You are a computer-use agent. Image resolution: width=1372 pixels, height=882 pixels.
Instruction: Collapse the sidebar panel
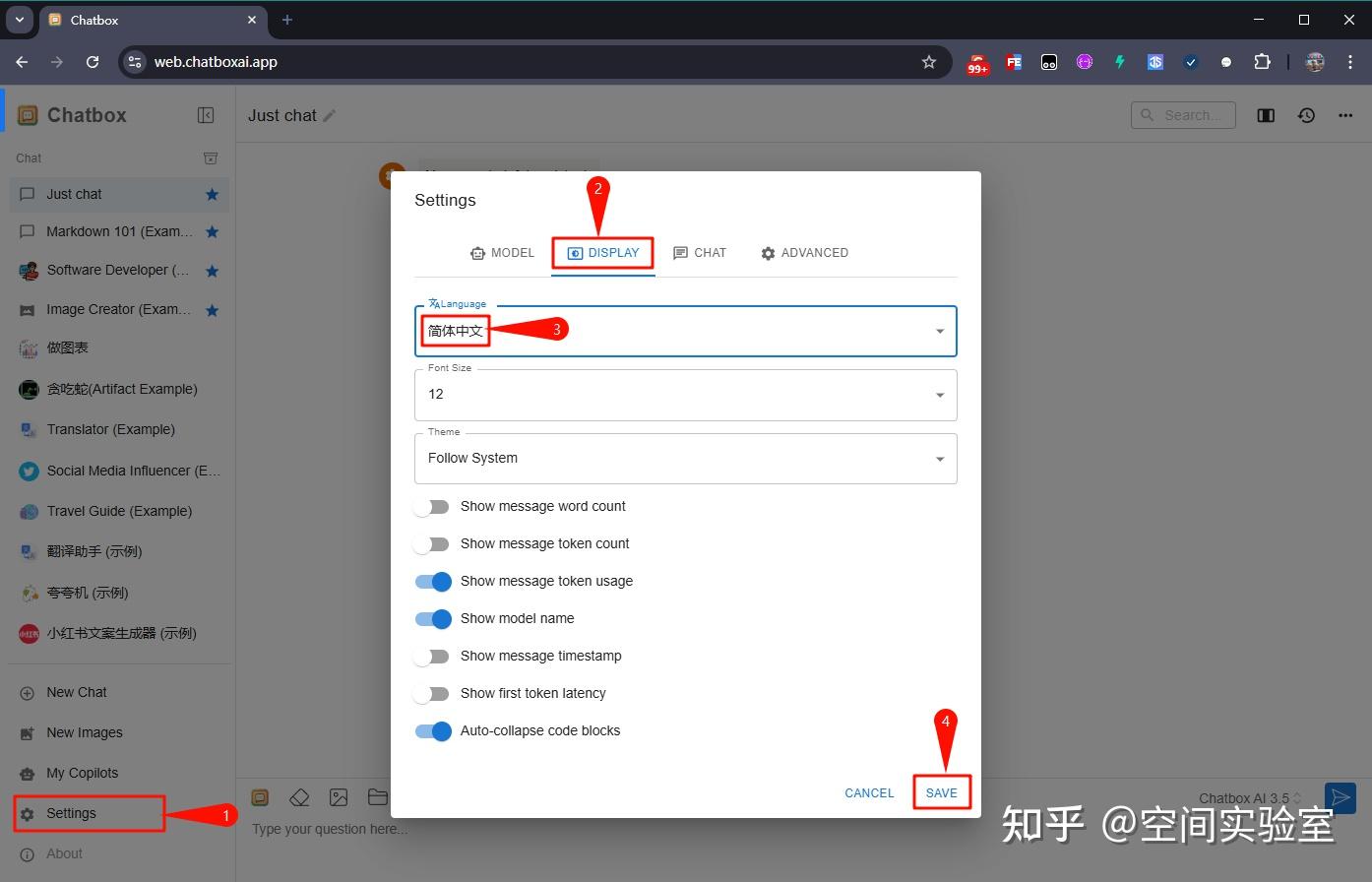point(206,114)
